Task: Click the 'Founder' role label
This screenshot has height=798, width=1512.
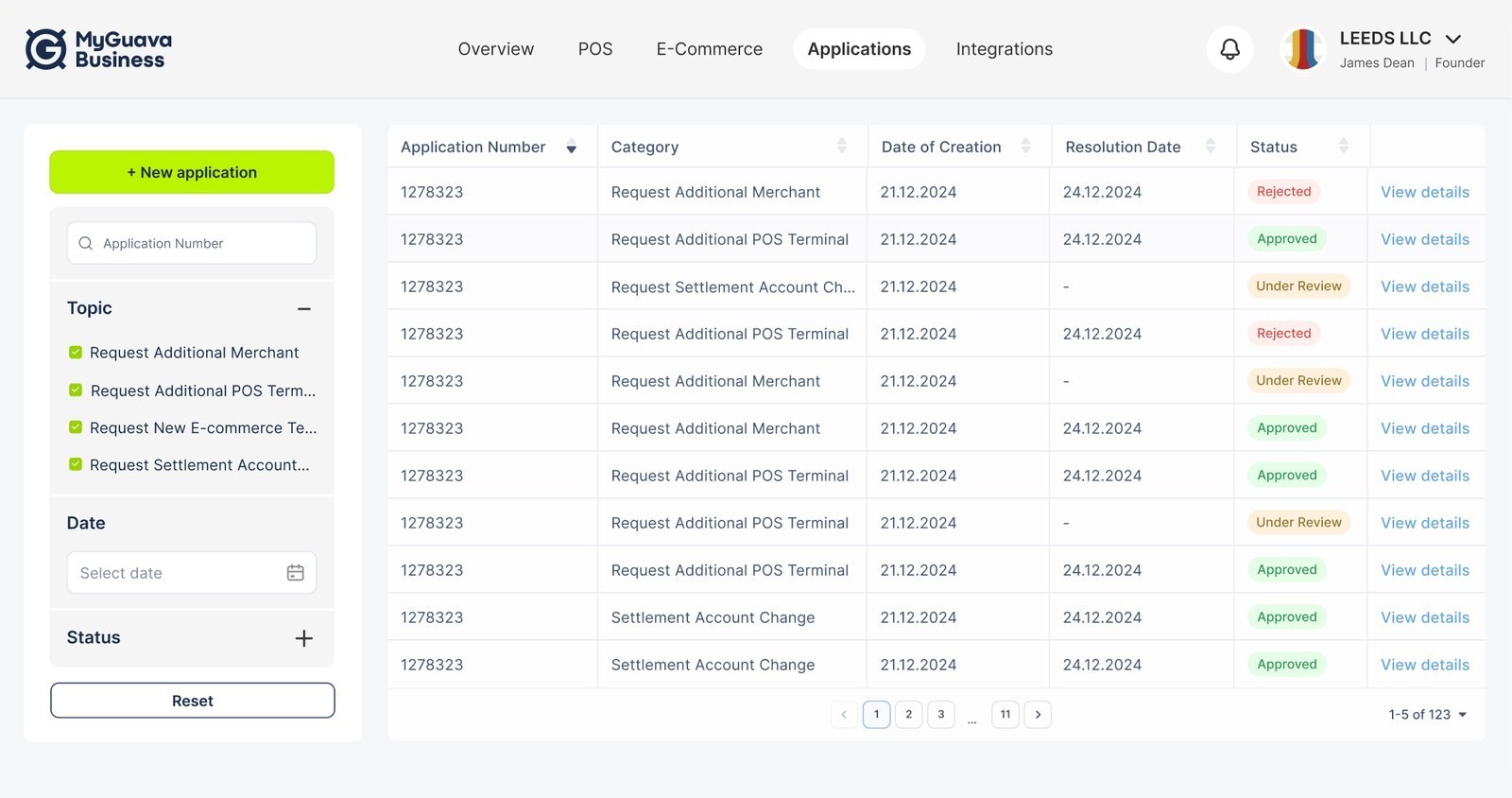Action: [x=1460, y=63]
